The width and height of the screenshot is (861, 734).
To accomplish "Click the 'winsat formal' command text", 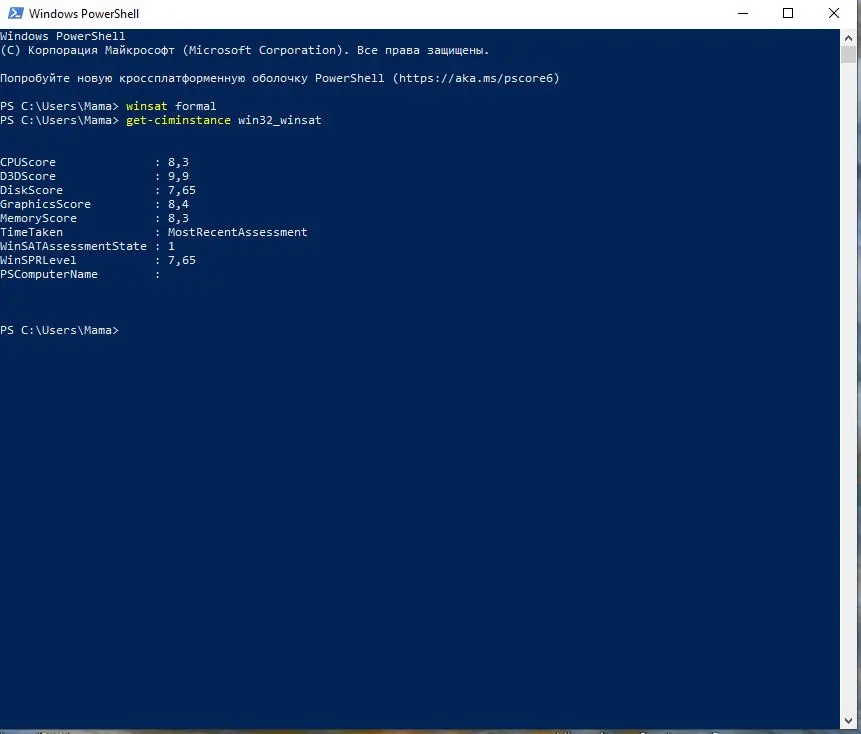I will point(171,106).
